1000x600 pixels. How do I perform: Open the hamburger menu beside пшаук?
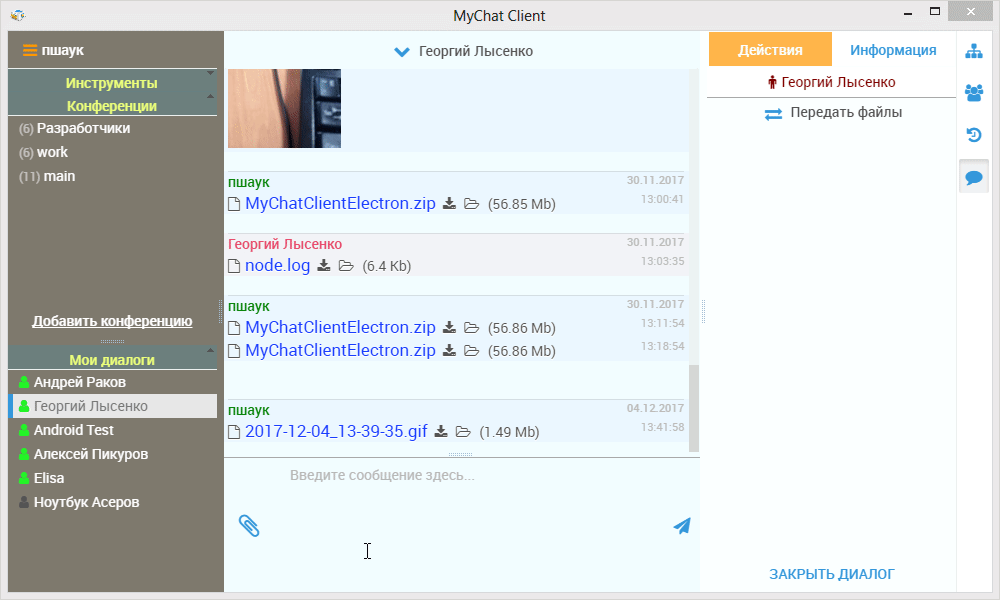29,50
